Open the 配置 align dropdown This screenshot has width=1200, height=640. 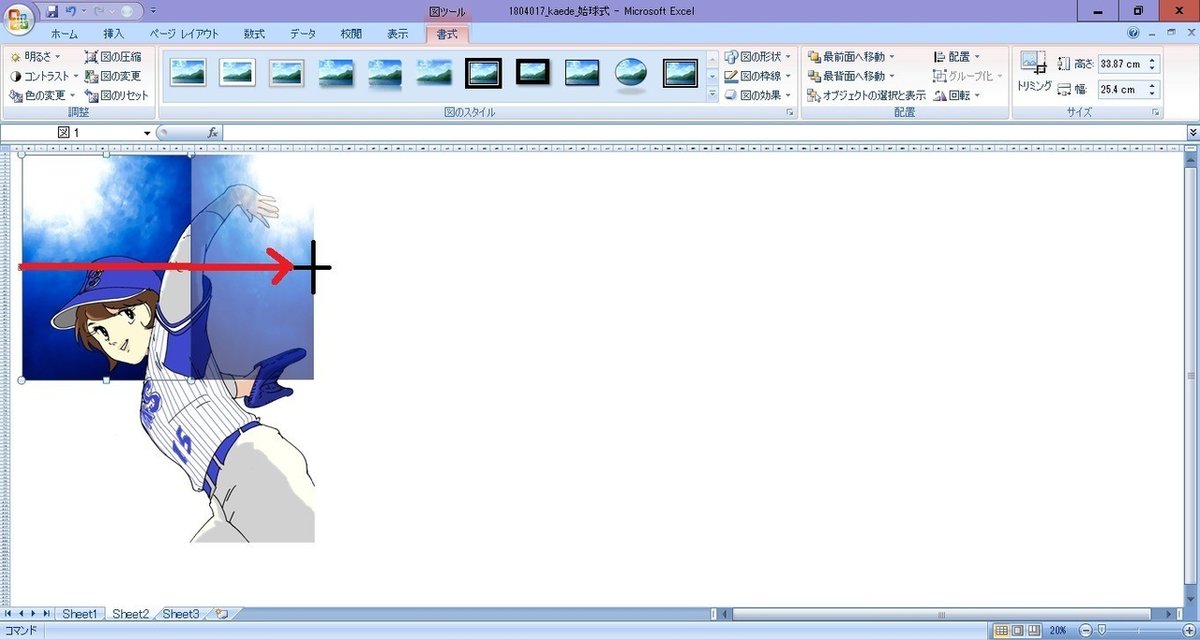957,57
